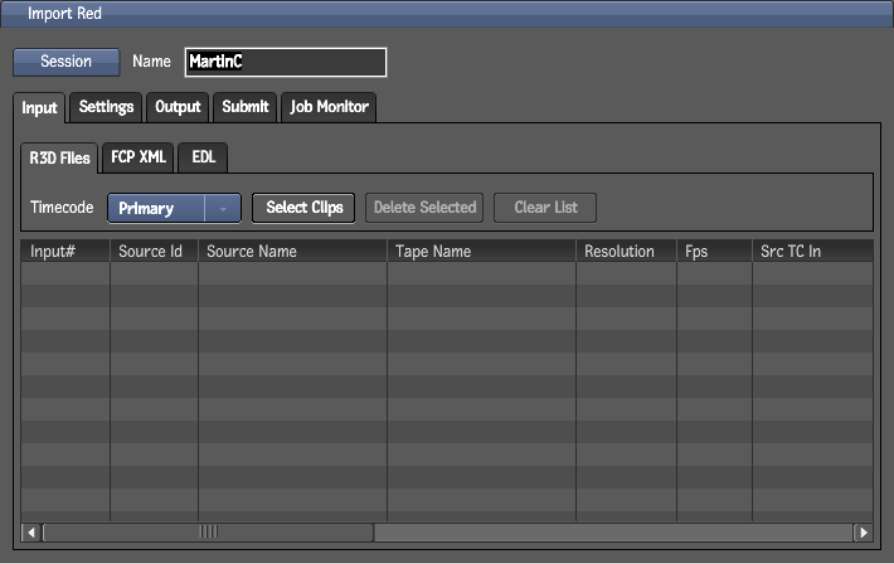
Task: Open the Output tab
Action: [179, 107]
